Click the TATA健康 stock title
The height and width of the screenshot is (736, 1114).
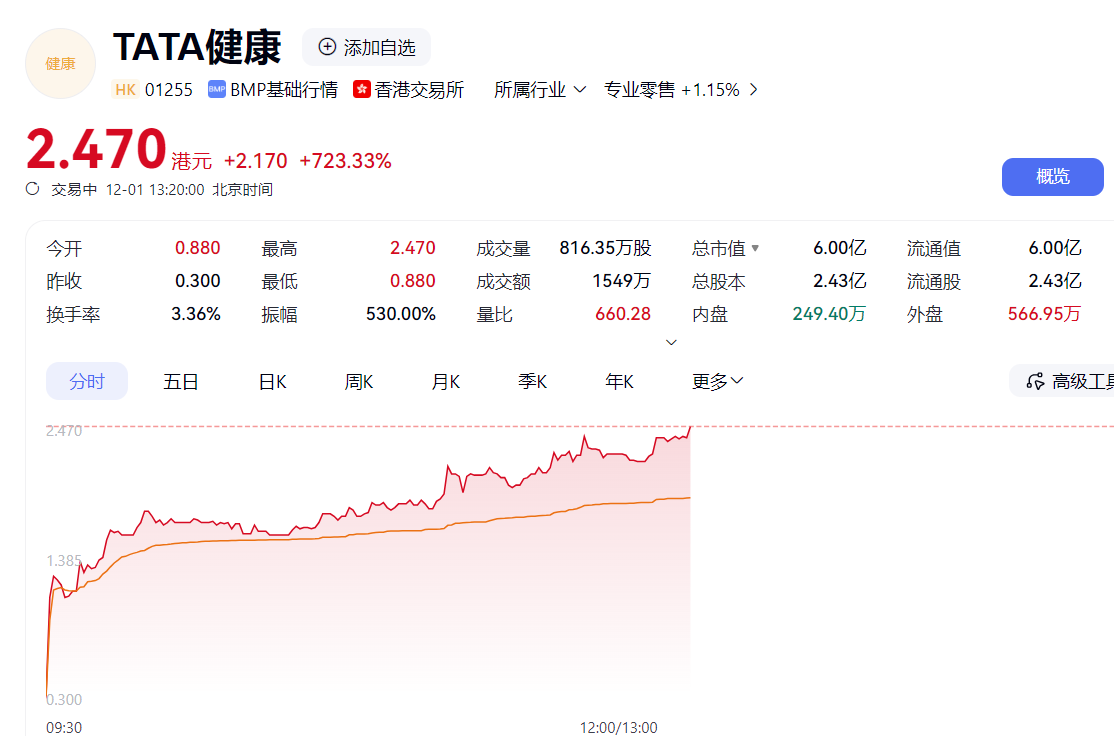tap(197, 48)
